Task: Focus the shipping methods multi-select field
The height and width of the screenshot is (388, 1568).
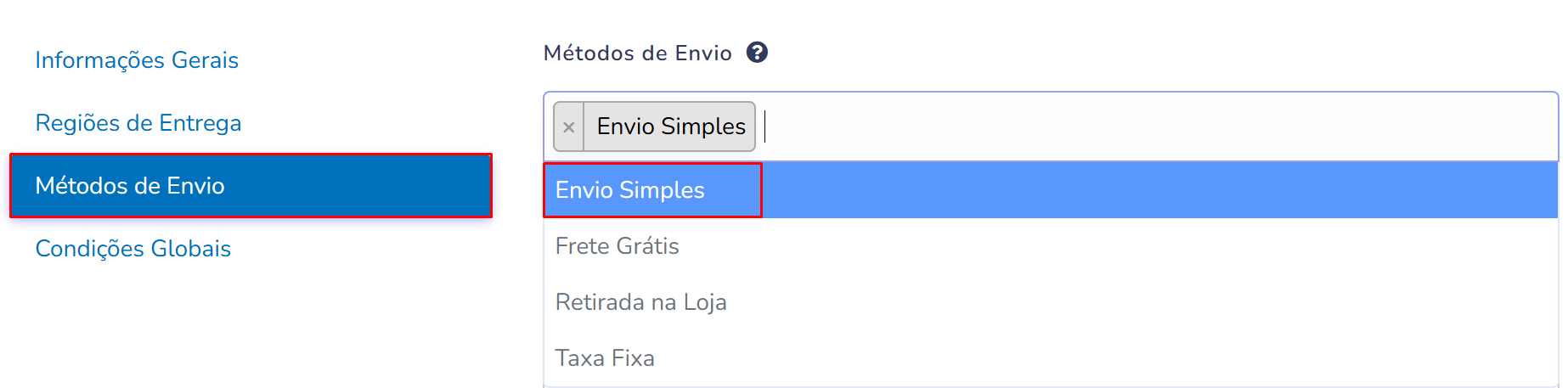Action: pos(1155,127)
